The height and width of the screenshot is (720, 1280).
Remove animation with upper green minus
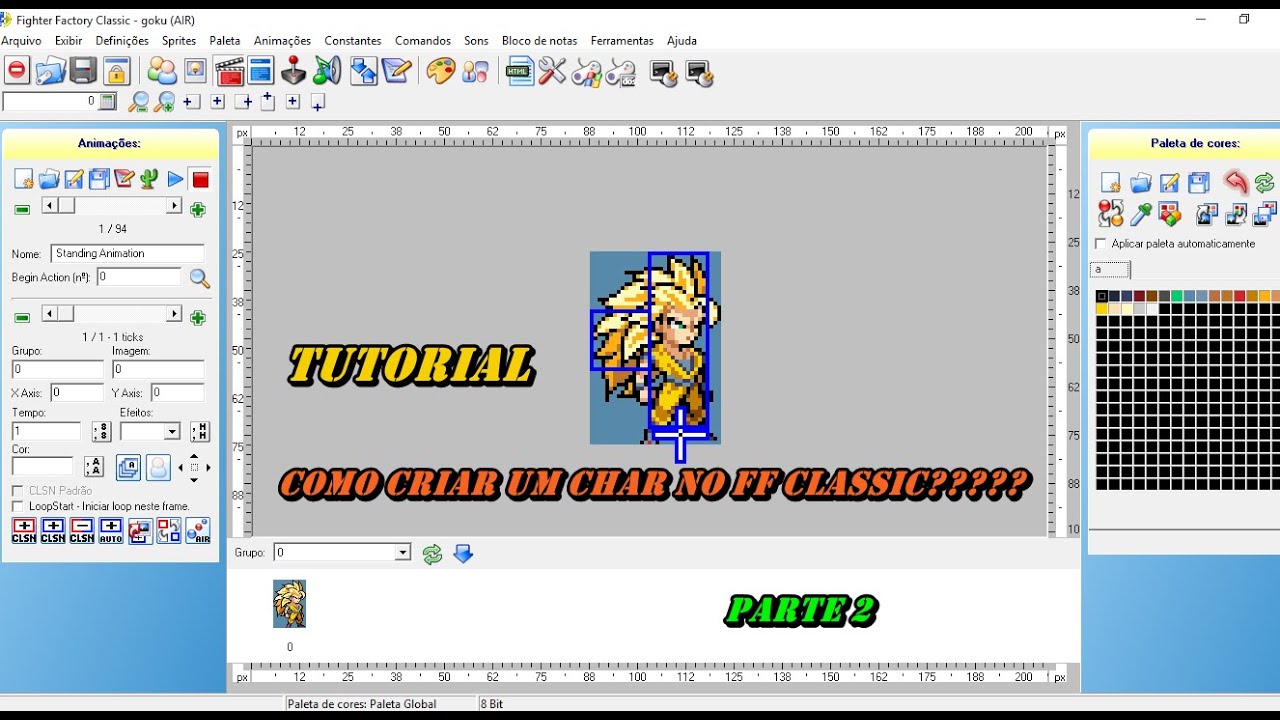point(22,210)
